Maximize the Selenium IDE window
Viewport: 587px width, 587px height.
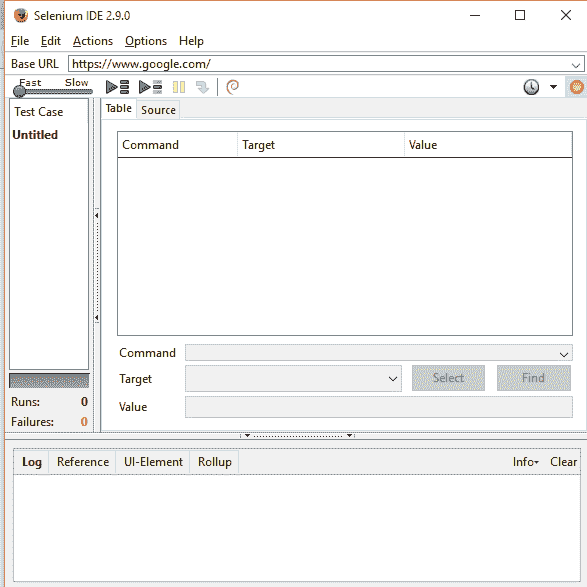[520, 15]
